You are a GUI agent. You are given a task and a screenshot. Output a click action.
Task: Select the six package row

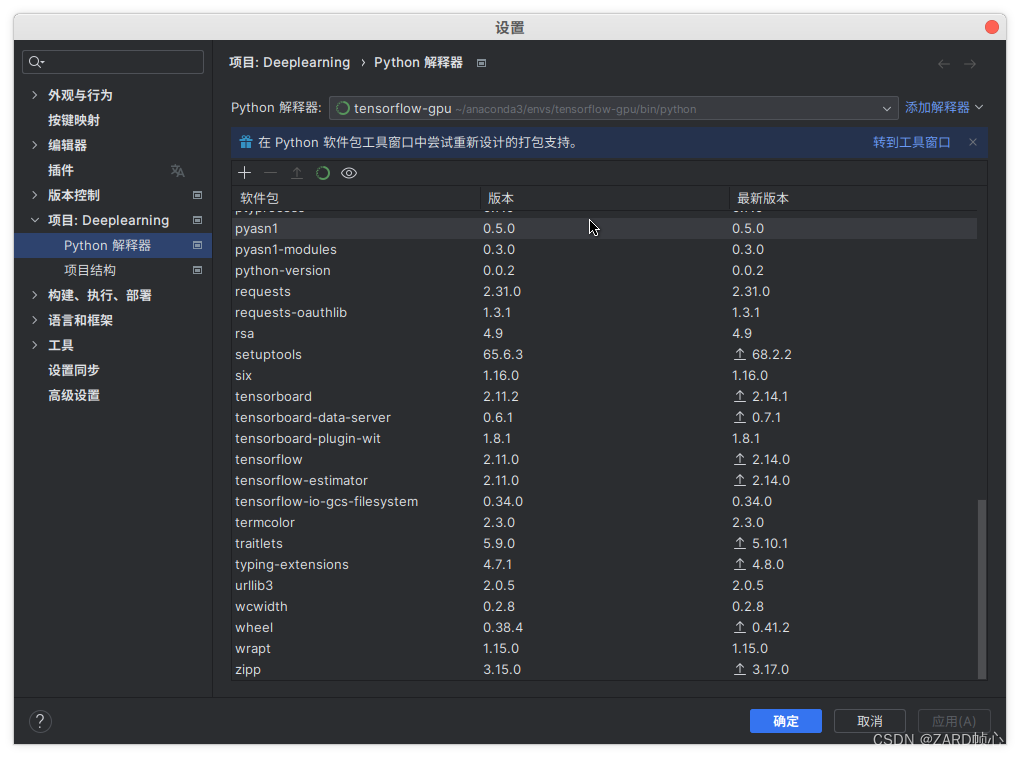[604, 375]
